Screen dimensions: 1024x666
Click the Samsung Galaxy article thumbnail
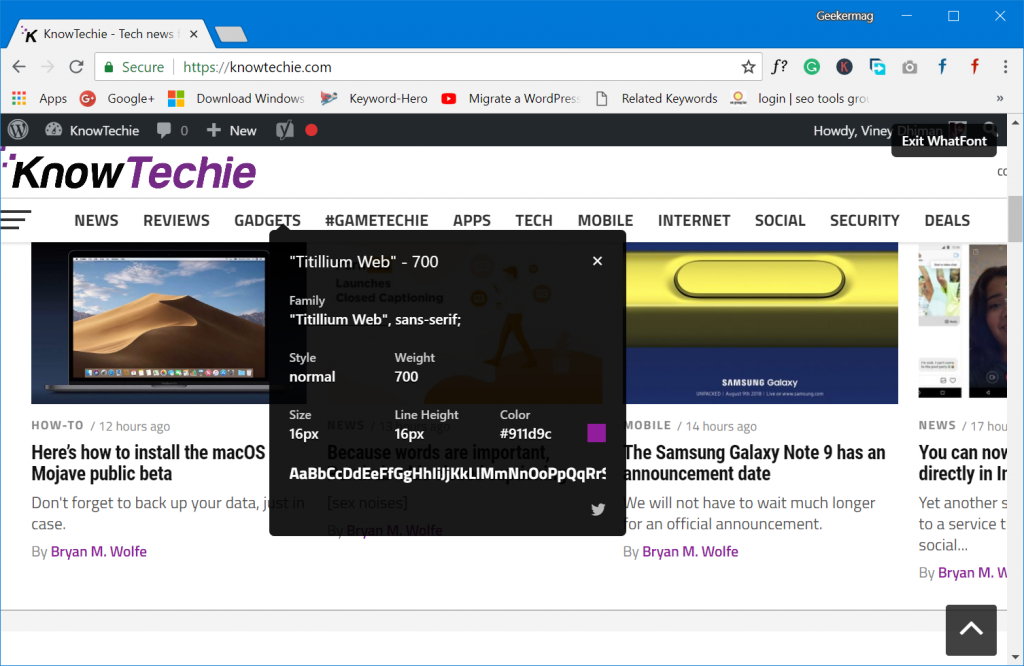(761, 323)
